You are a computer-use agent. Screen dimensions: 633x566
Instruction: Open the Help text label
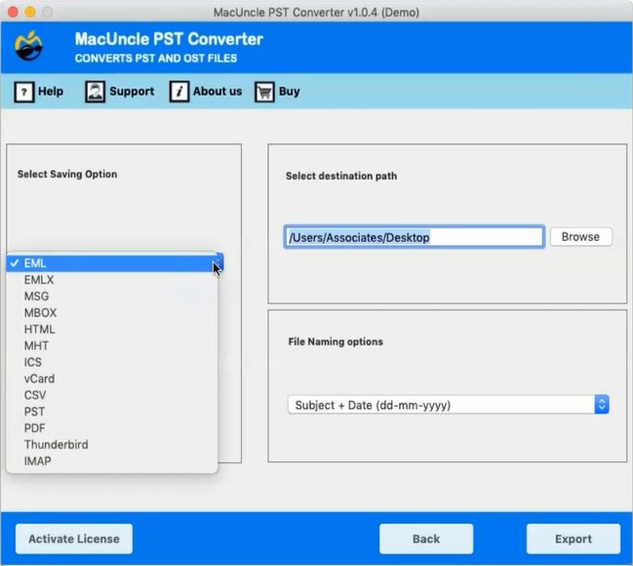click(50, 91)
